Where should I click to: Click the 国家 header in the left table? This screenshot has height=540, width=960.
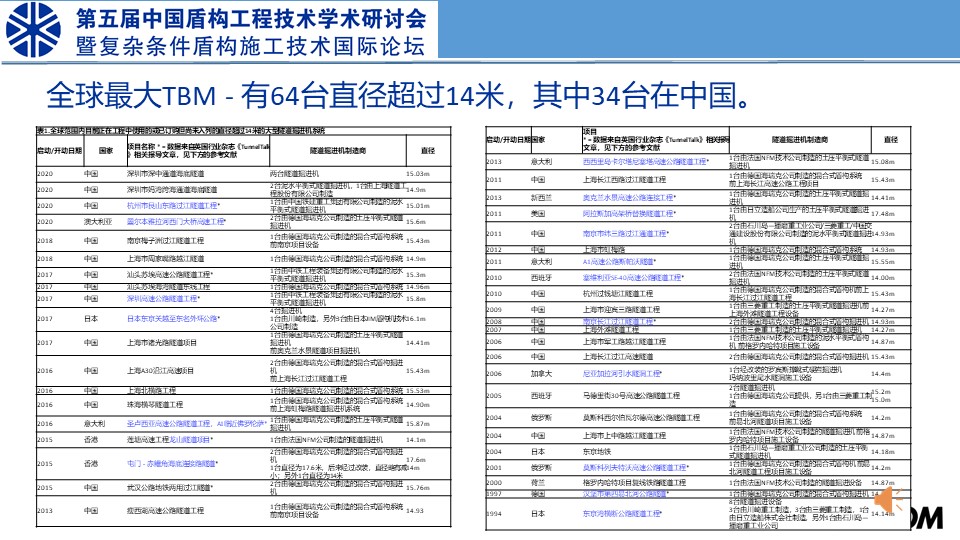(105, 151)
